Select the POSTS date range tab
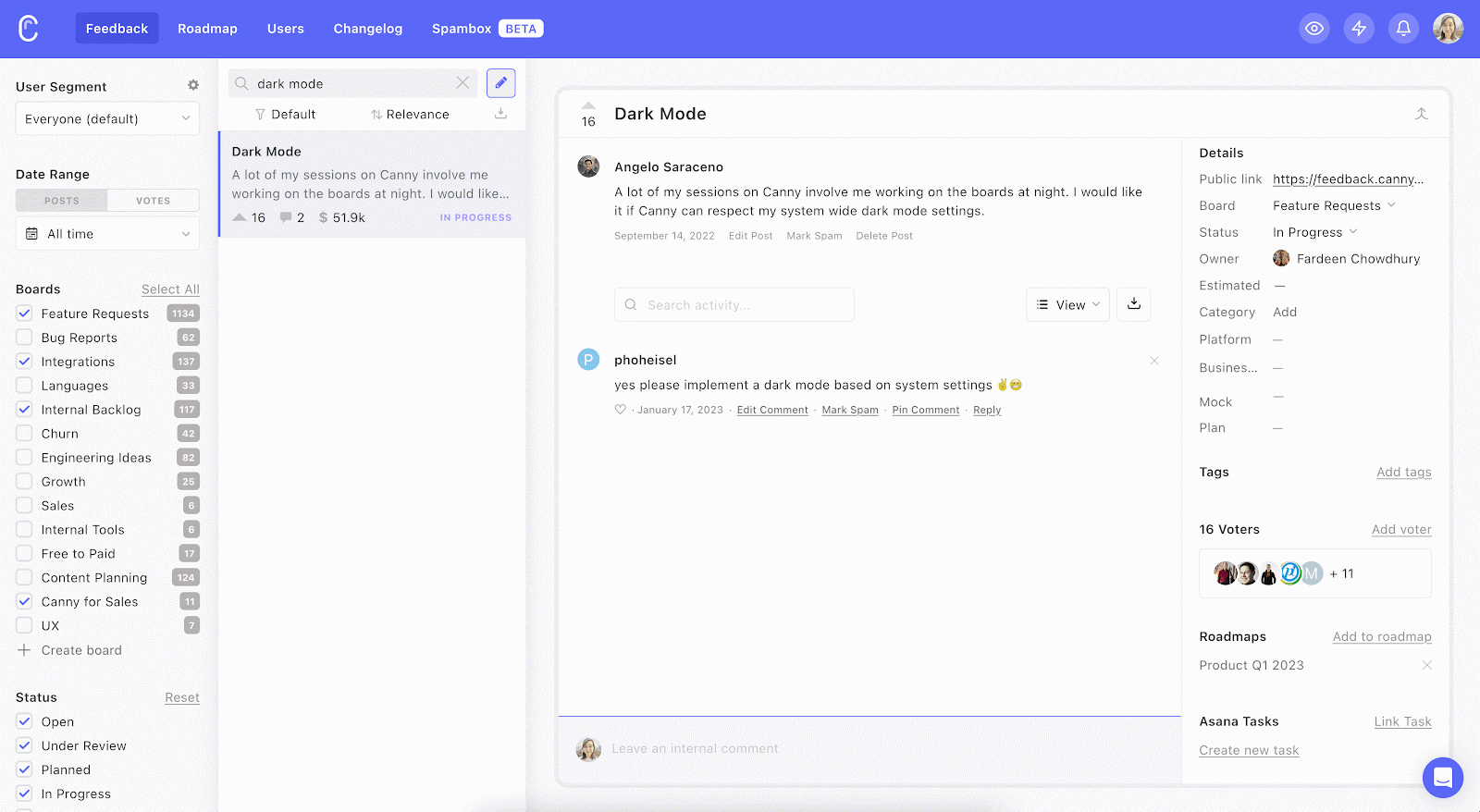The width and height of the screenshot is (1480, 812). pos(62,201)
